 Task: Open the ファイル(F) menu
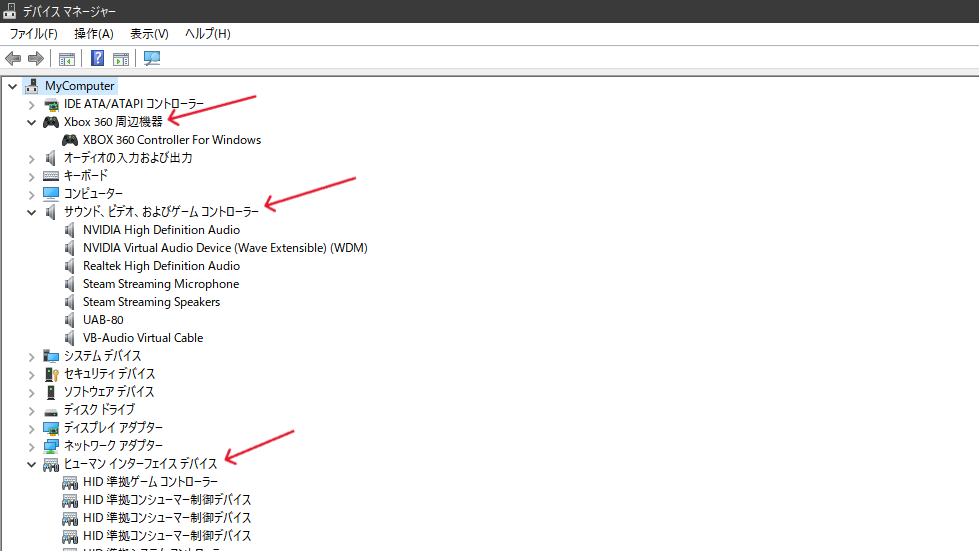coord(33,34)
